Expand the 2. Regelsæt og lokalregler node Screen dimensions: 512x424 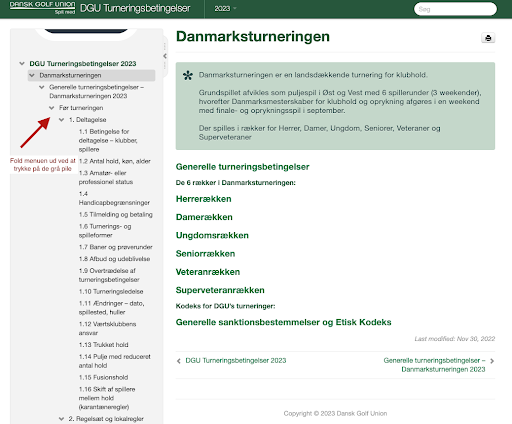(62, 419)
